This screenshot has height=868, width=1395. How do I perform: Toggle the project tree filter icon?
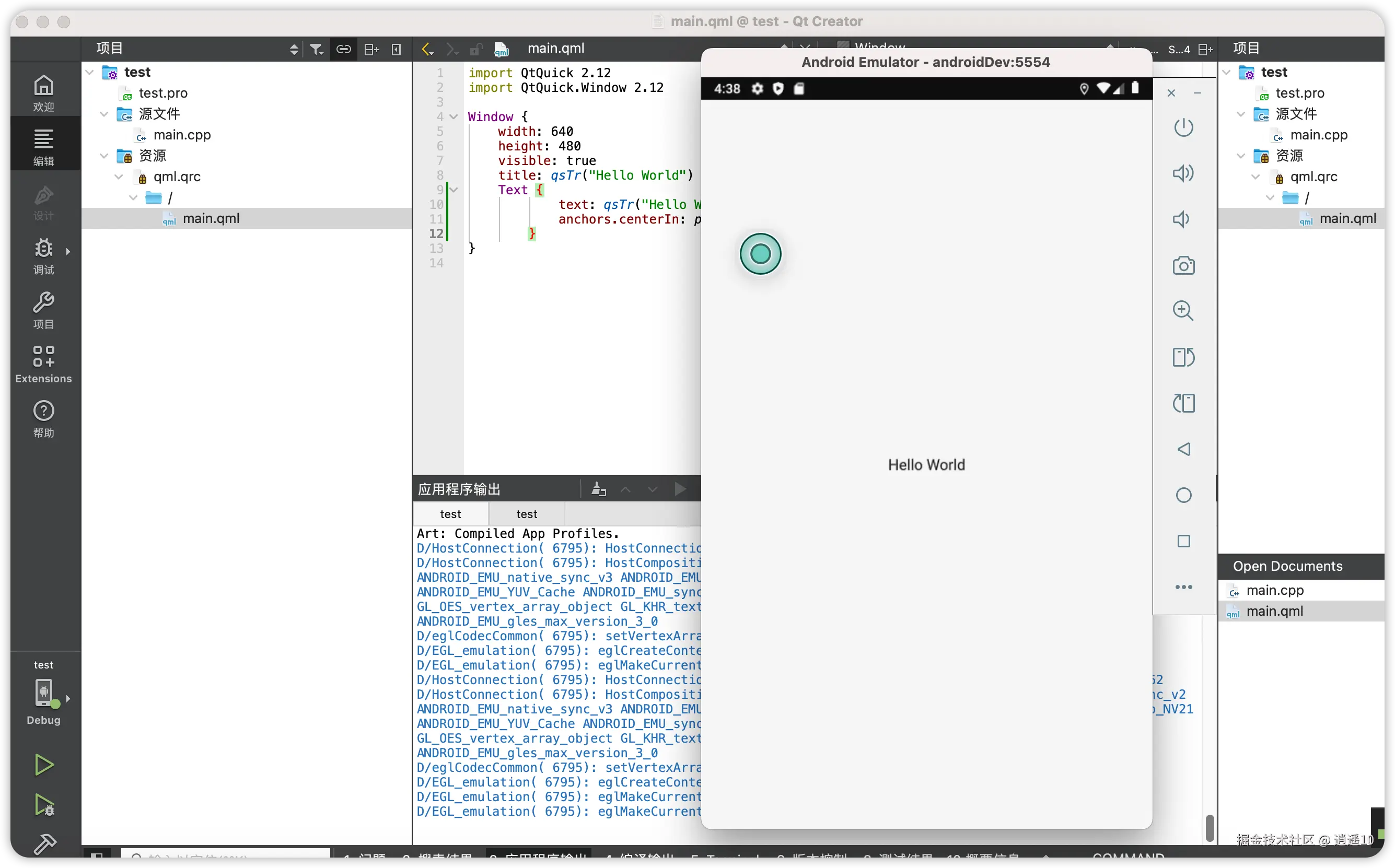[317, 50]
